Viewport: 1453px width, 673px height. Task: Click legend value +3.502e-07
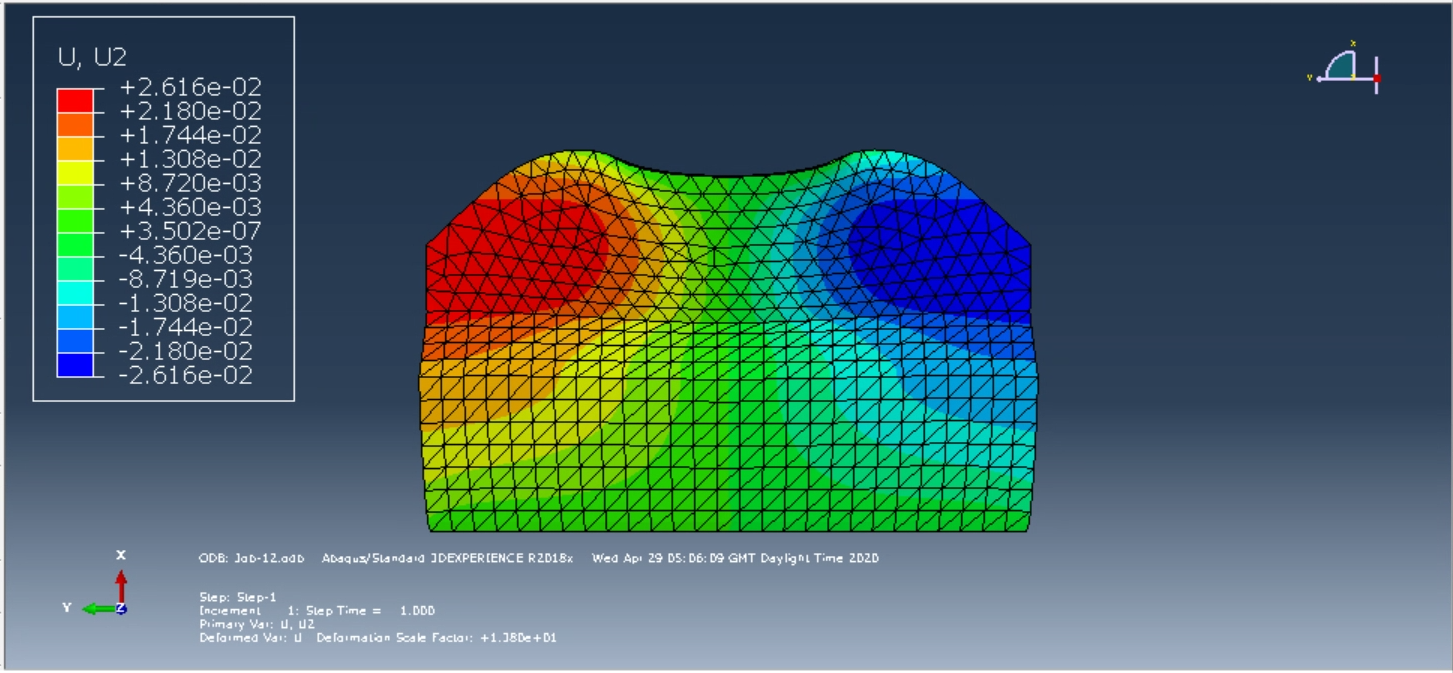[190, 231]
